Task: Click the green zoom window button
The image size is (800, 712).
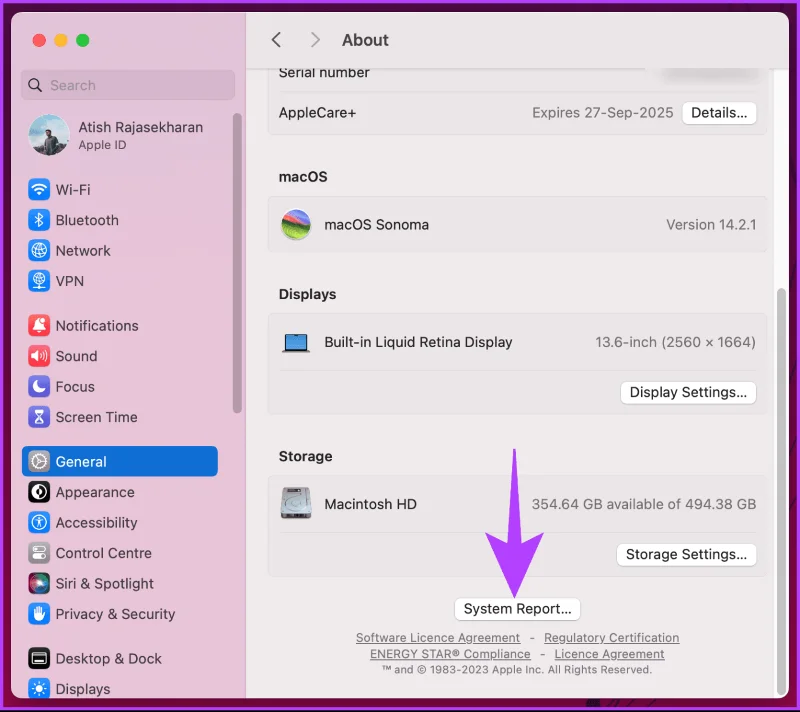Action: (x=83, y=40)
